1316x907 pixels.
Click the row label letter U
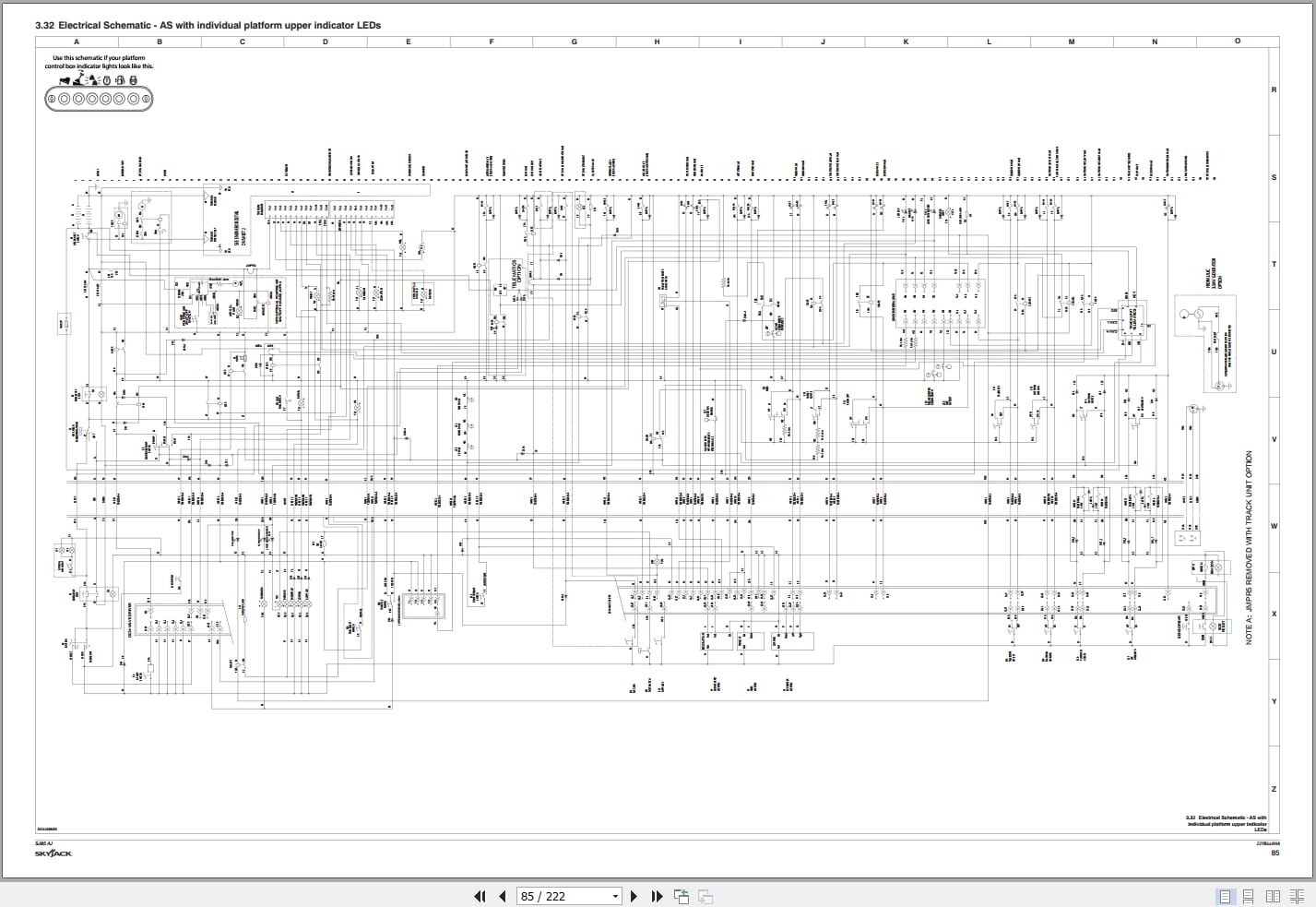tap(1275, 352)
